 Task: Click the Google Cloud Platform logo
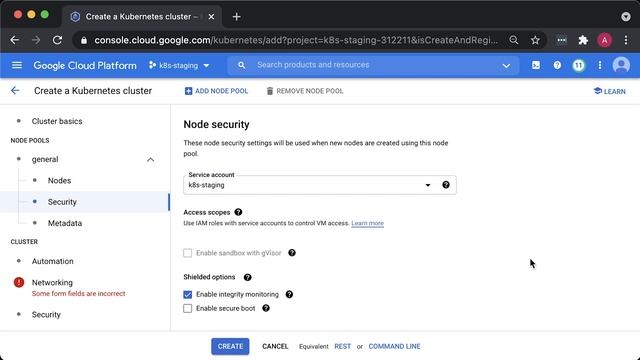[x=85, y=65]
